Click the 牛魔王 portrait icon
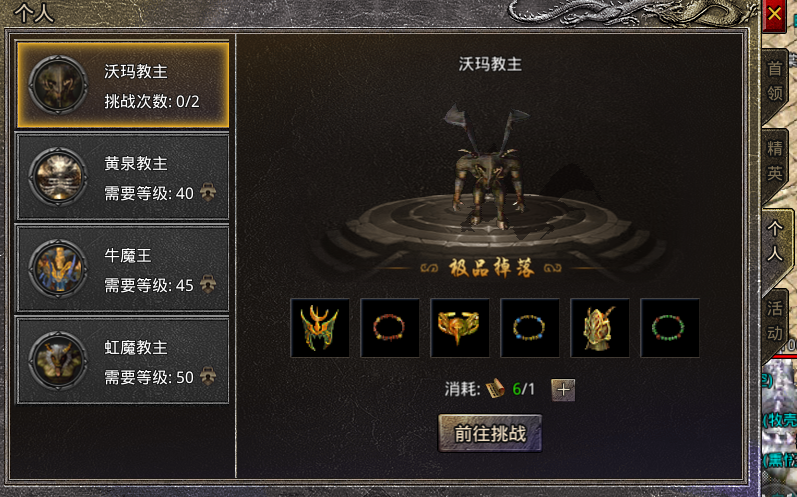 pos(58,269)
